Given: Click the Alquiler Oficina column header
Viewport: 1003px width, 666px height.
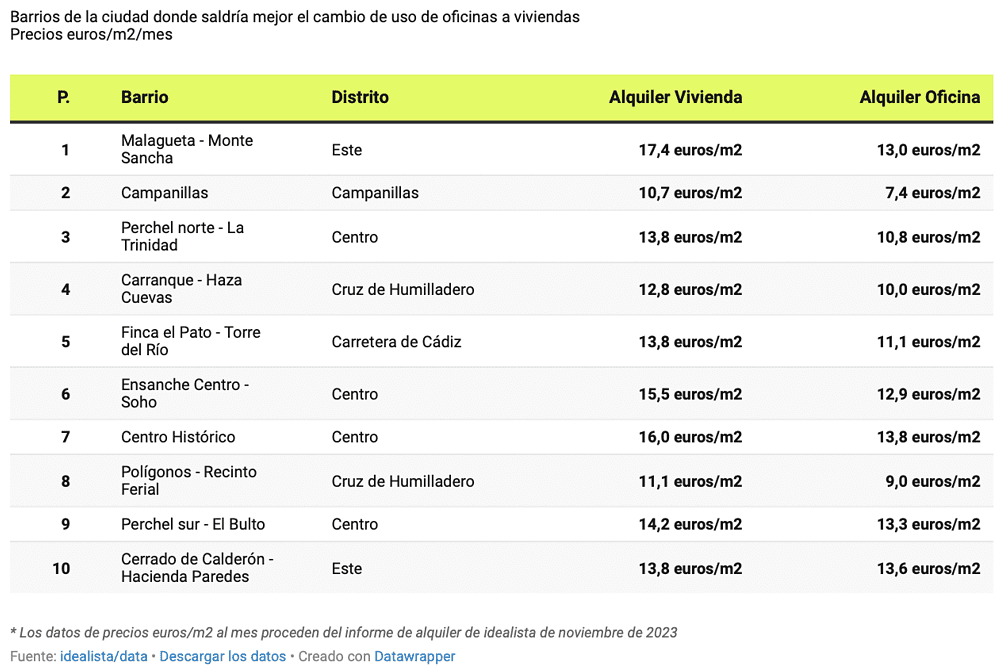Looking at the screenshot, I should [919, 97].
